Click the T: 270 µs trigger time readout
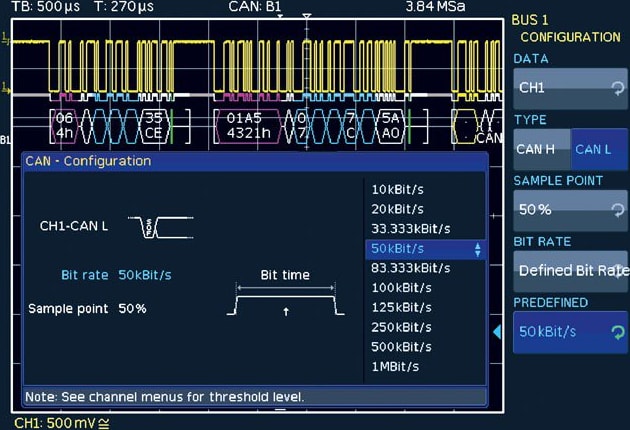630x430 pixels. (124, 6)
